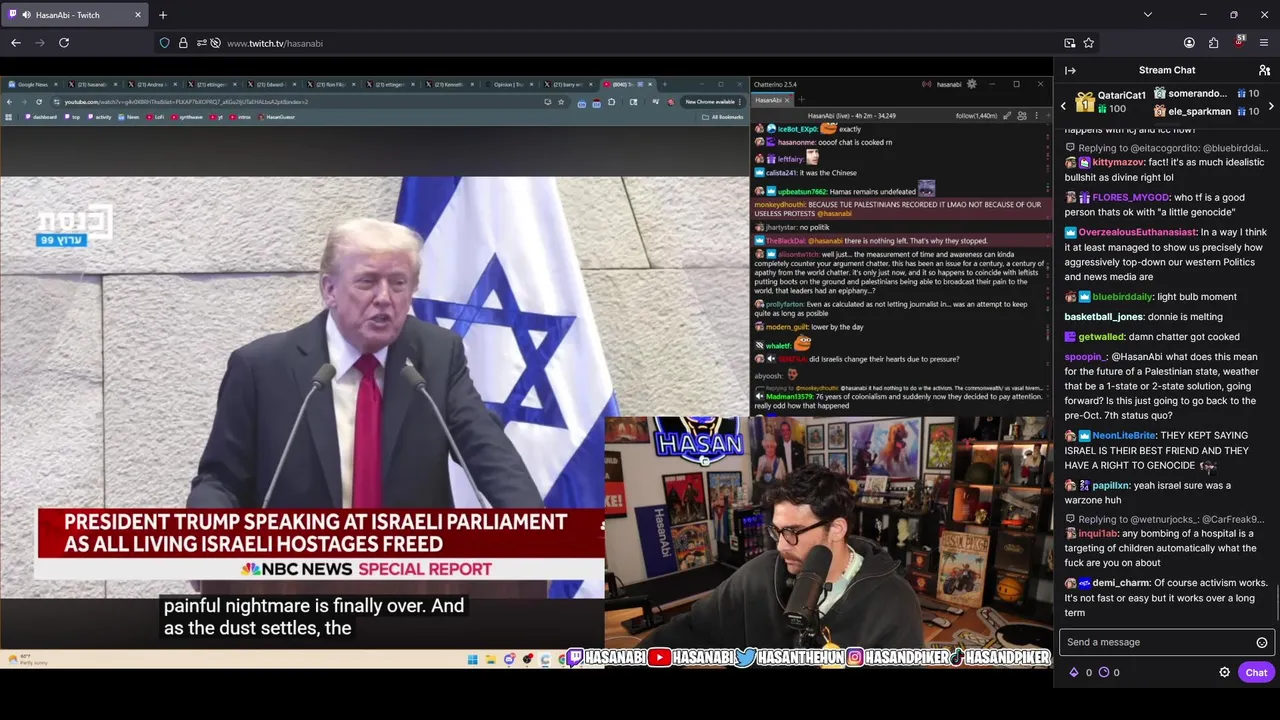Open the chat community users list
This screenshot has width=1280, height=720.
tap(1264, 70)
